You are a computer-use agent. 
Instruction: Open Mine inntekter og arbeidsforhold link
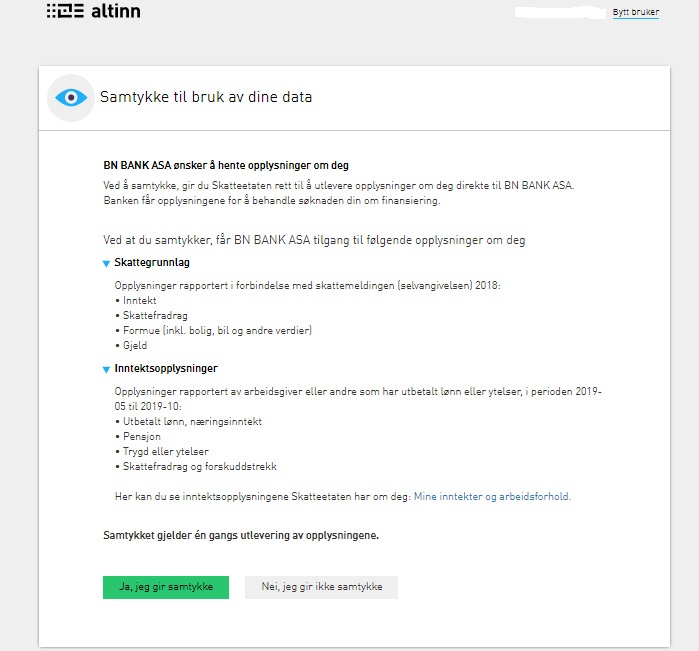tap(491, 496)
